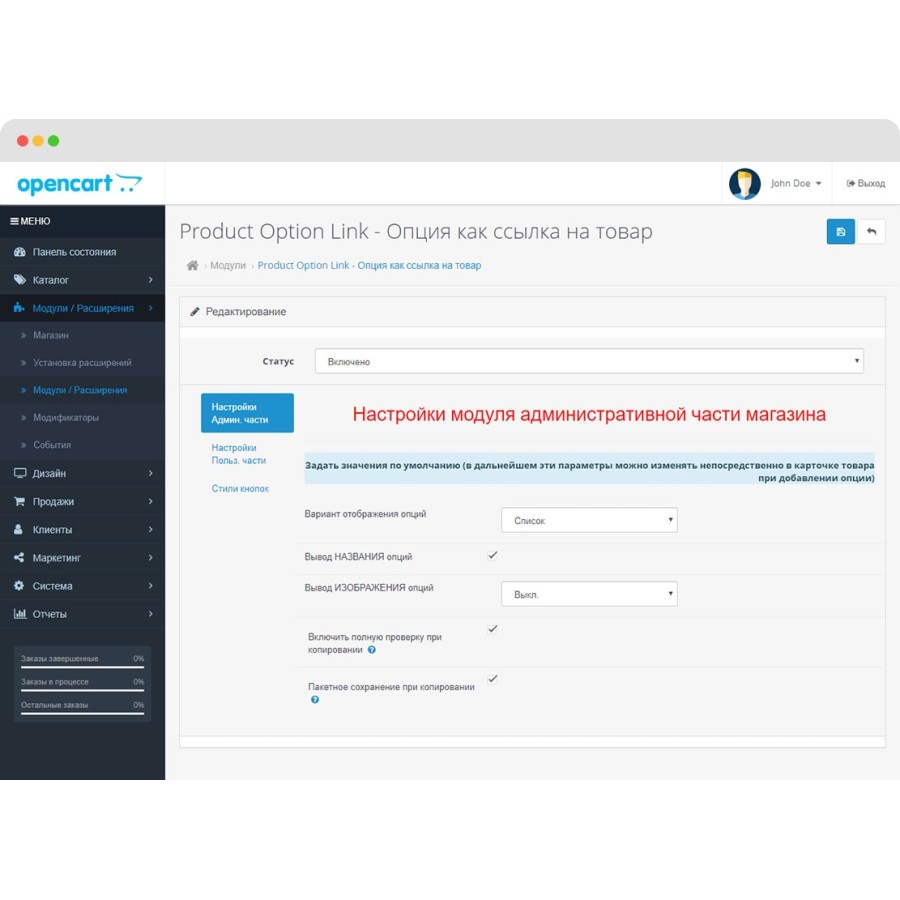Open Вывод ИЗОБРАЖЕНИЯ опций dropdown

click(589, 594)
